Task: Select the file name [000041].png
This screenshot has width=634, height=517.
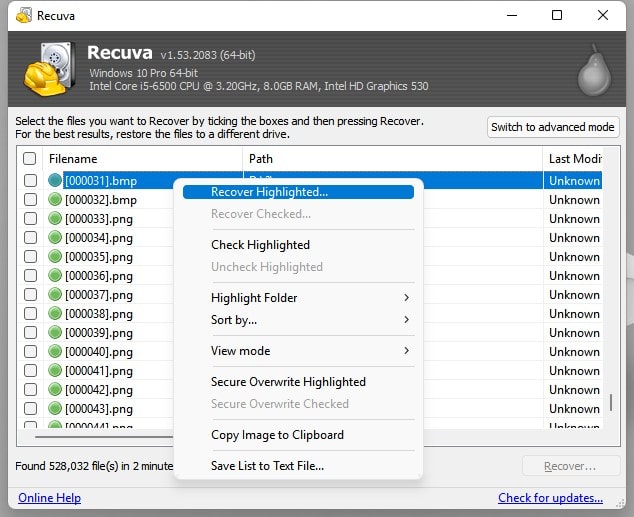Action: 99,371
